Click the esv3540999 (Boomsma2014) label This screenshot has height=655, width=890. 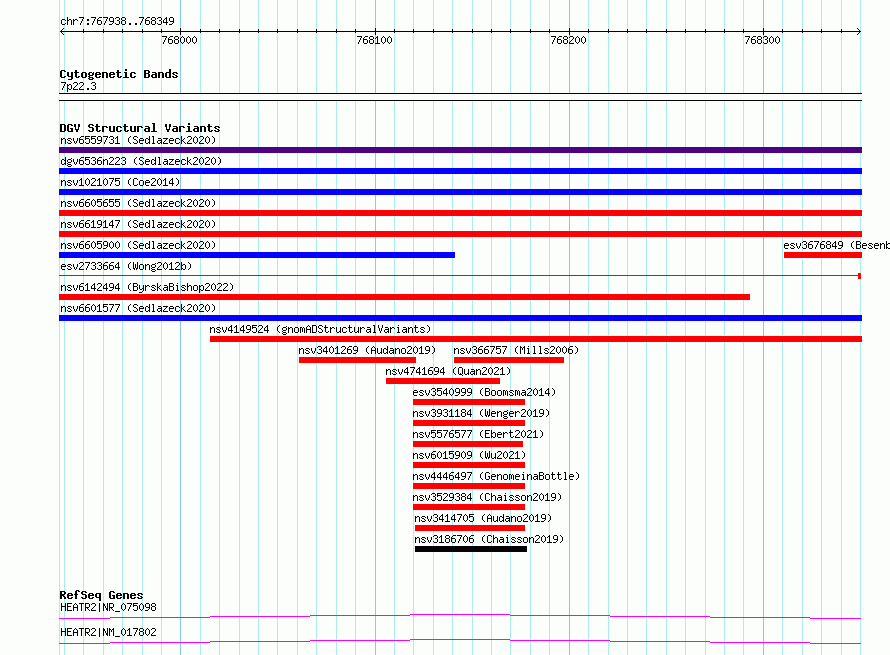click(484, 392)
